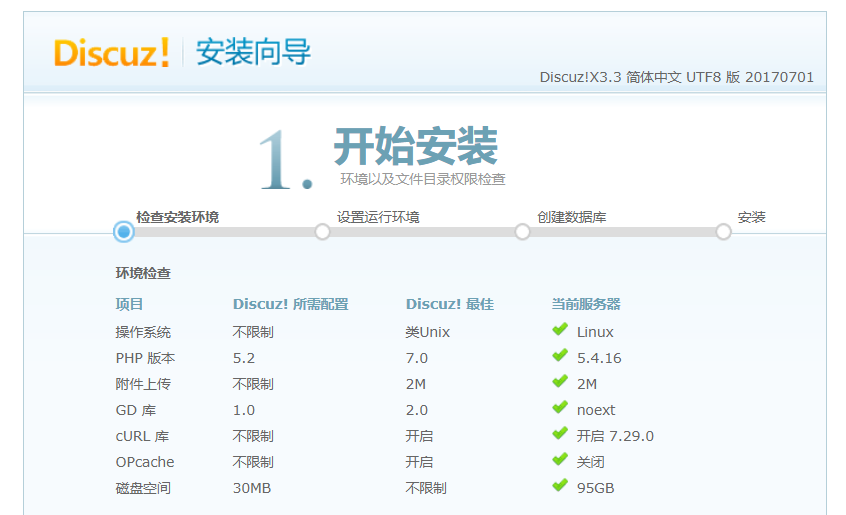Click the version text Discuz!X3.3 简体中文 UTF8 版
The image size is (846, 515).
click(x=640, y=77)
